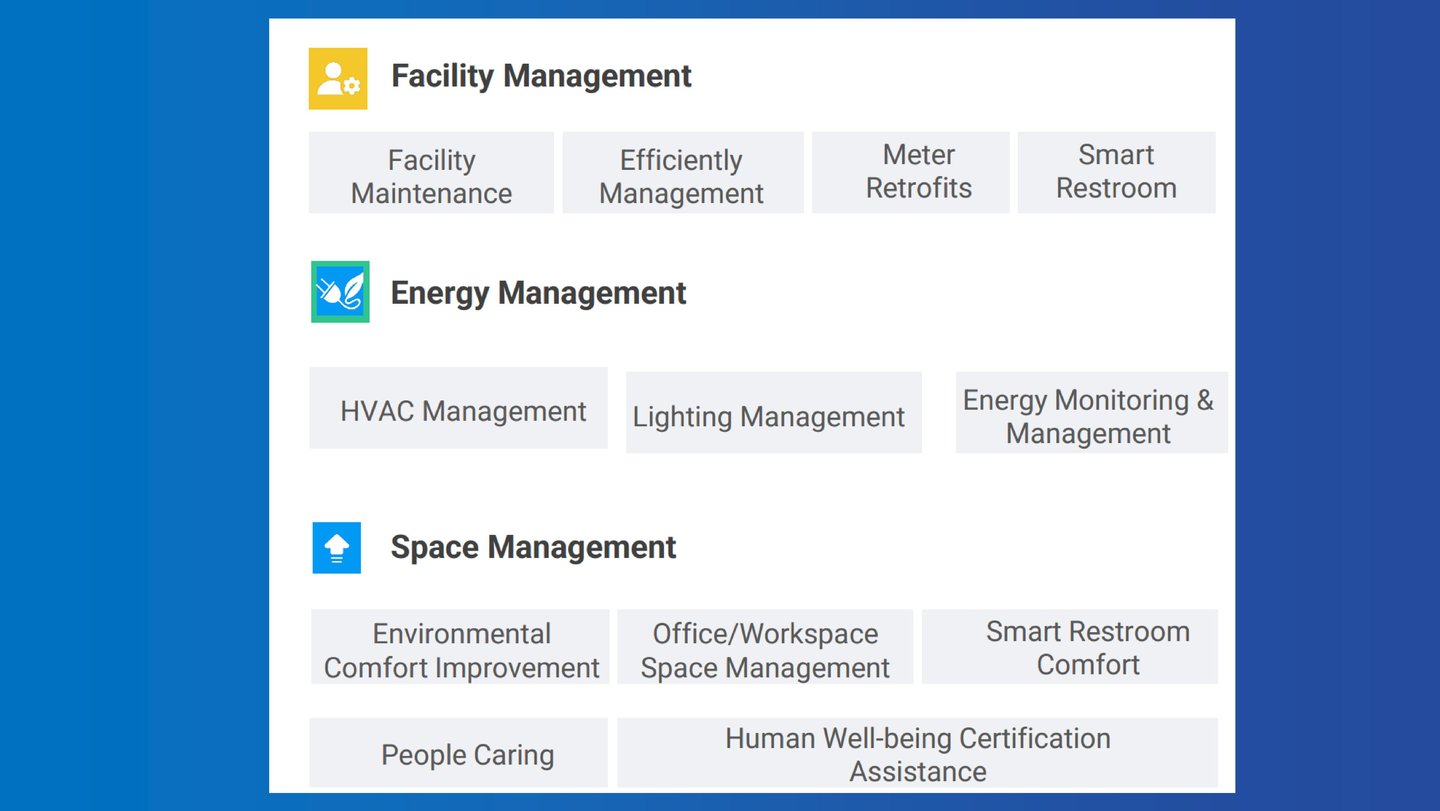
Task: Click the blue Space Management arrow icon
Action: tap(337, 548)
